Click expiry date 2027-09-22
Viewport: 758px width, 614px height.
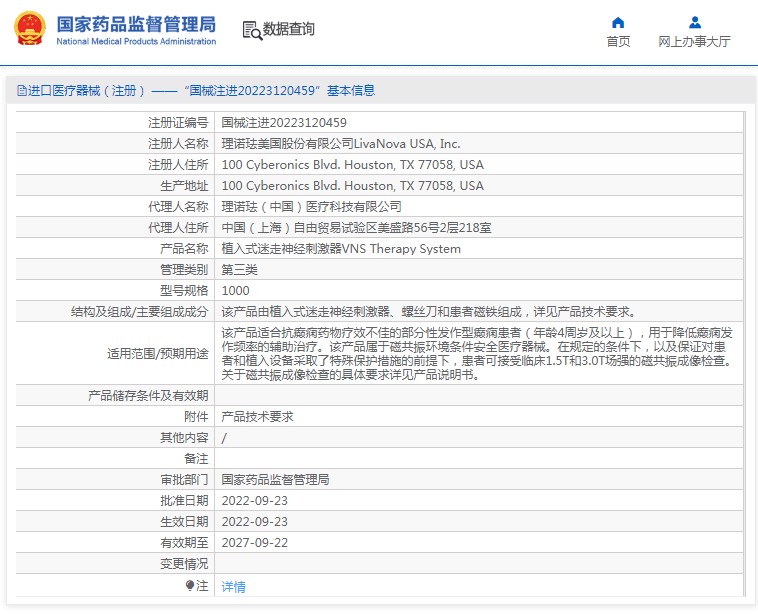point(254,542)
